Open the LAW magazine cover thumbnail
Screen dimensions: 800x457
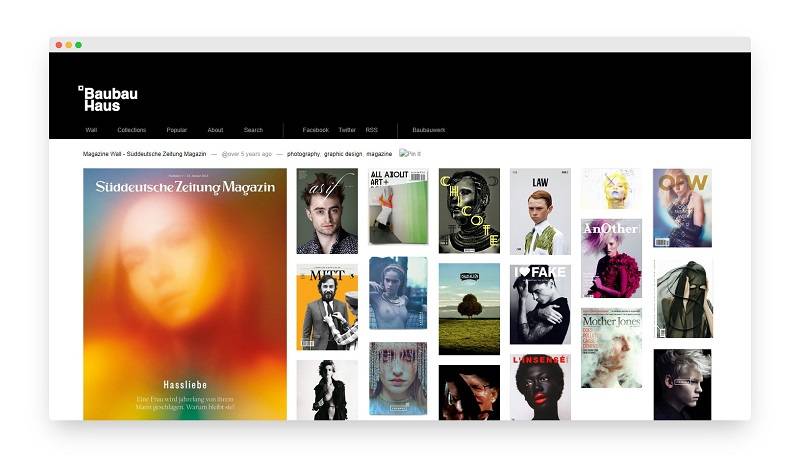[540, 211]
